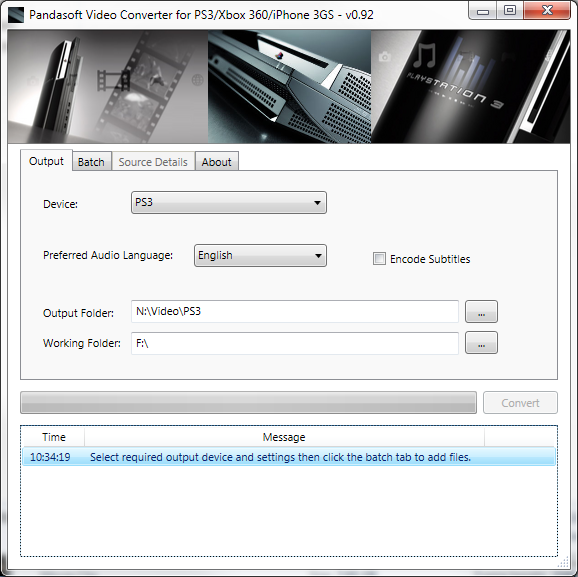Click the PlayStation 3 logo banner image
This screenshot has width=578, height=577.
tap(470, 87)
